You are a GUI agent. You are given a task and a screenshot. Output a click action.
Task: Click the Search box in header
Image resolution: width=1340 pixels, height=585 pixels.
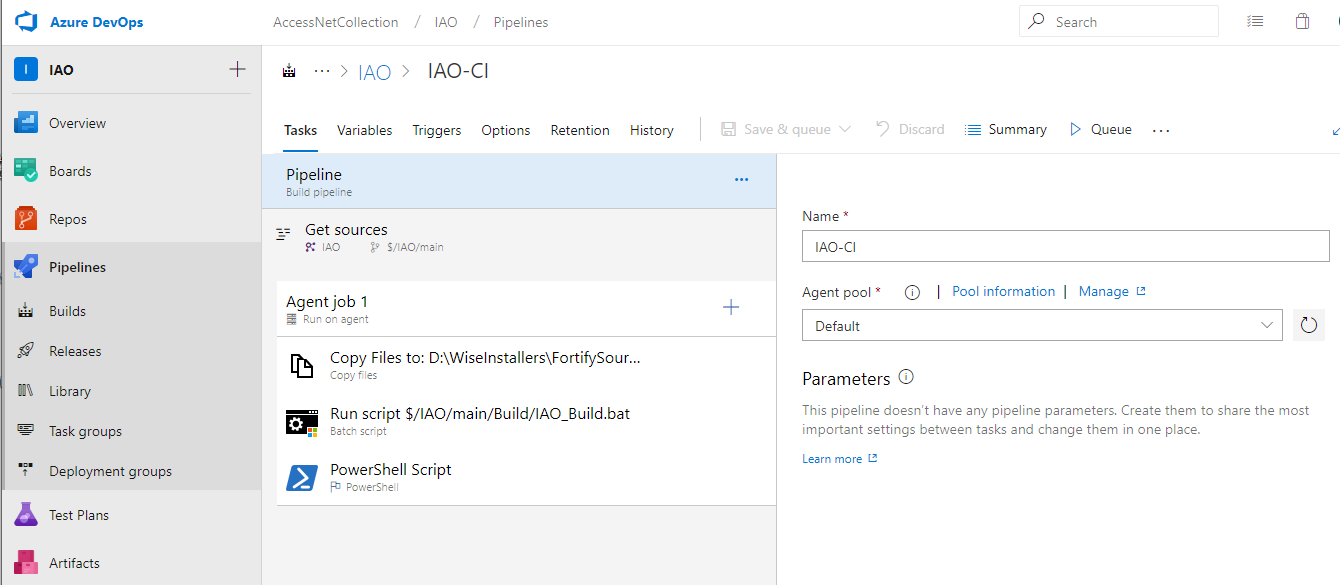(x=1119, y=21)
